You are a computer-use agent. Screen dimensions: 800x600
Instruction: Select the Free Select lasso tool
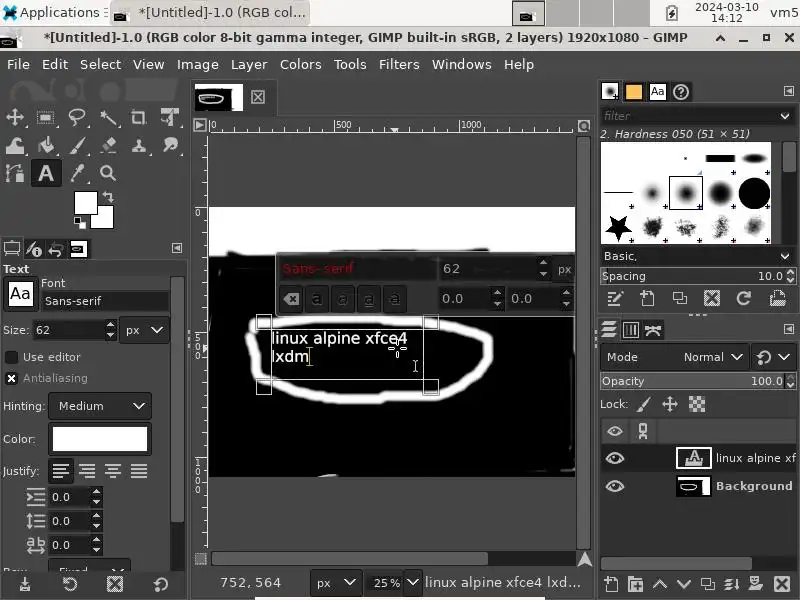tap(77, 117)
